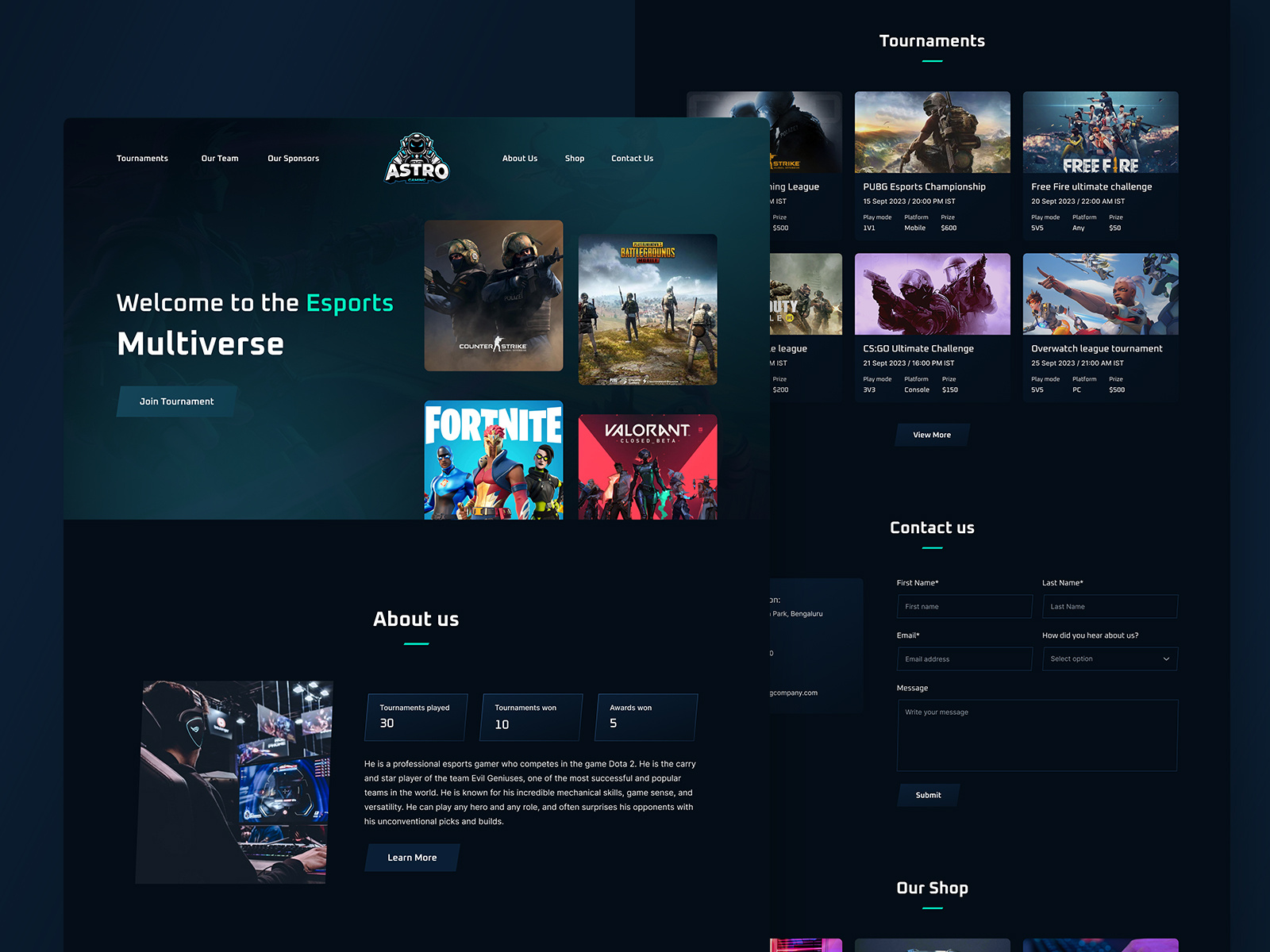Open the Contact Us nav link
1270x952 pixels.
click(633, 159)
